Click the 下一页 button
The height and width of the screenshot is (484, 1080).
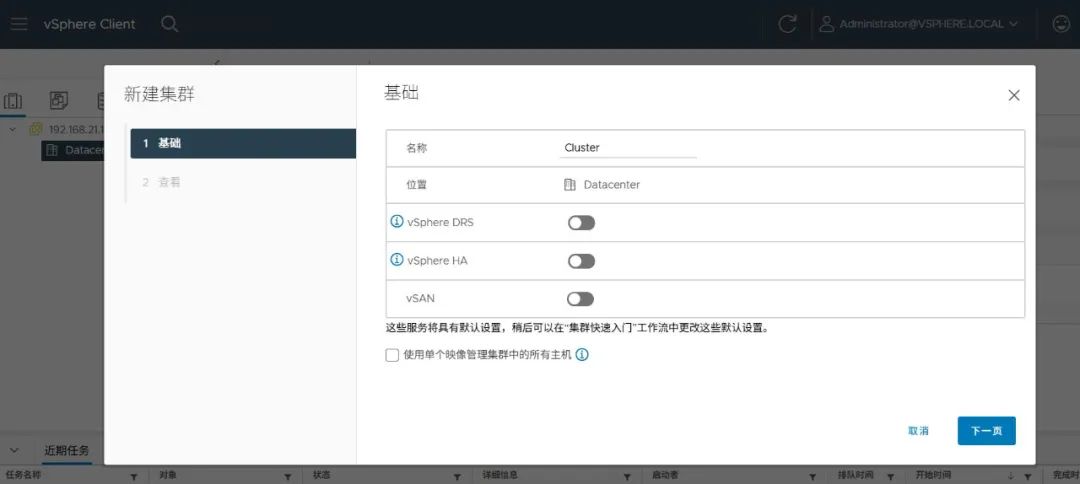[x=986, y=430]
